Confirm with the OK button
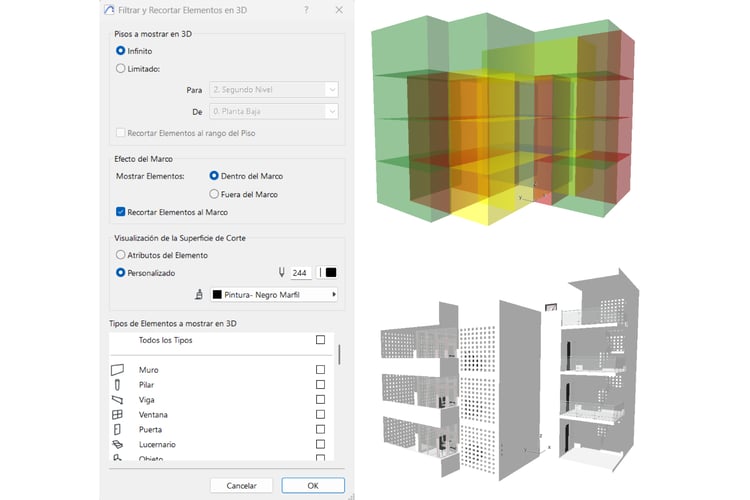750x500 pixels. [313, 485]
